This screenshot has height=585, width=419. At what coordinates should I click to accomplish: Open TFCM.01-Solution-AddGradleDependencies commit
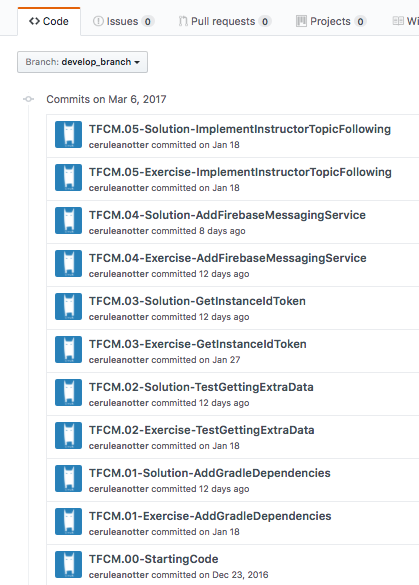[x=210, y=473]
